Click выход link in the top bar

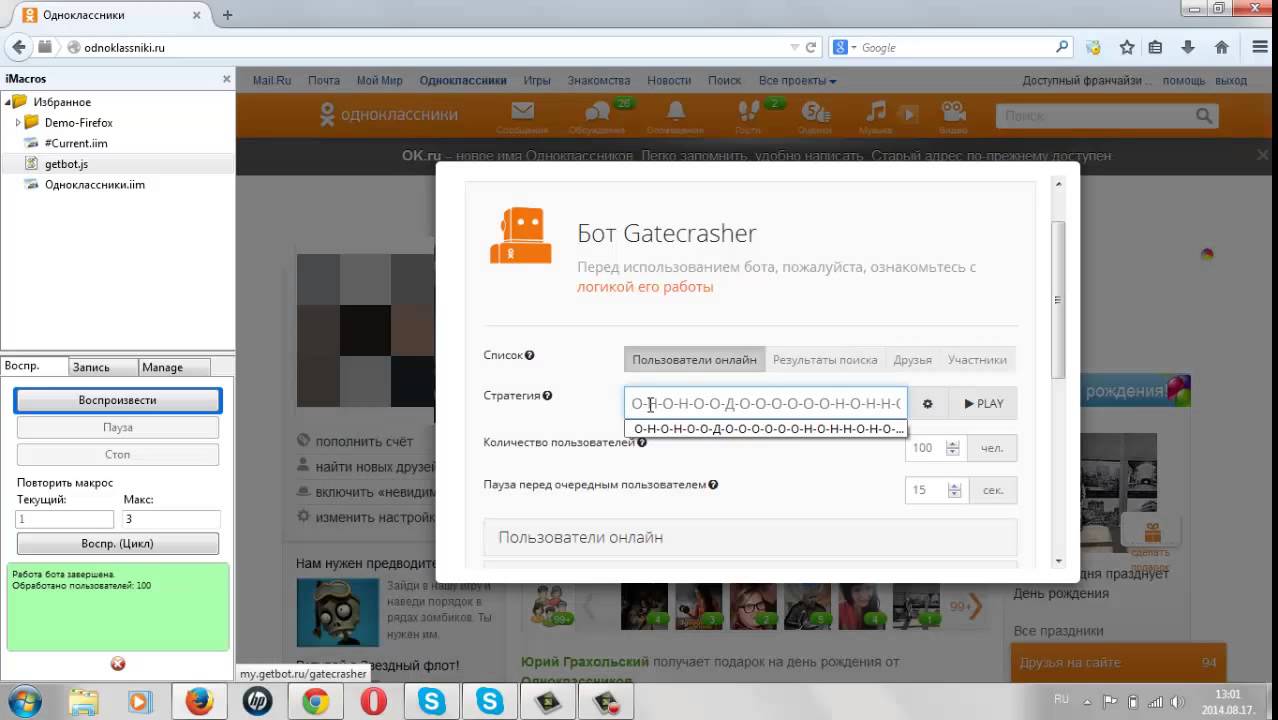click(1231, 80)
